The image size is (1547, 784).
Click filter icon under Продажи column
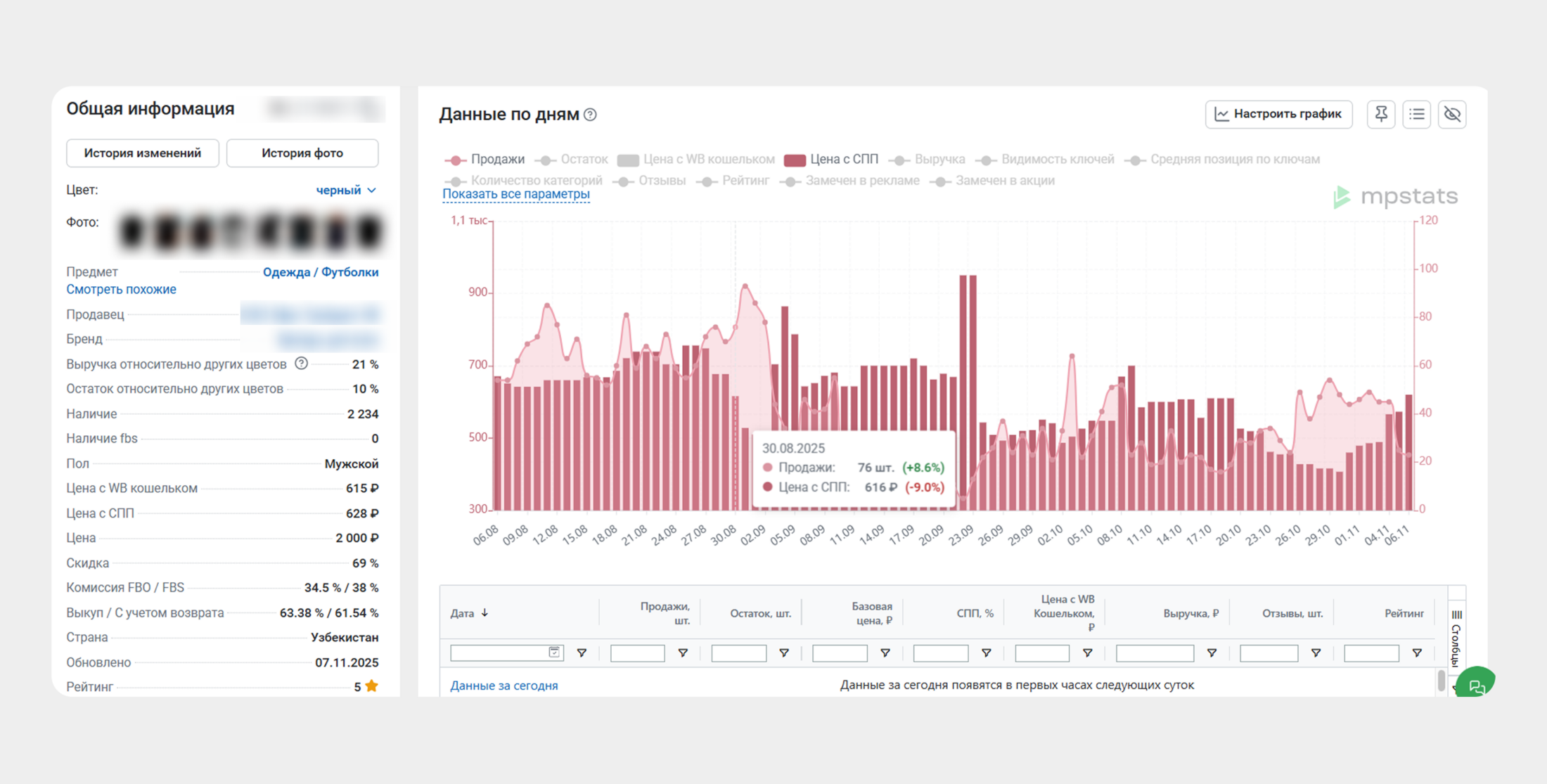(x=683, y=653)
